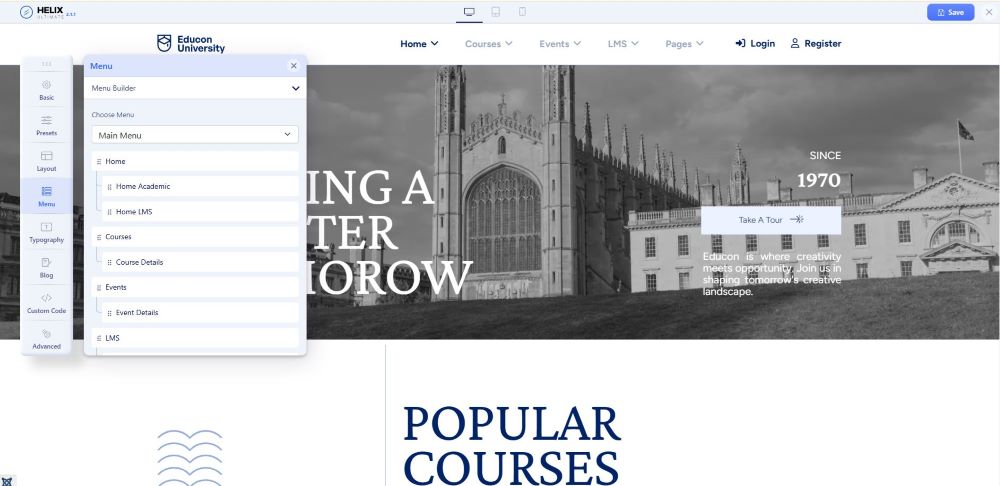The image size is (1000, 486).
Task: Open the Basic settings panel
Action: tap(47, 90)
